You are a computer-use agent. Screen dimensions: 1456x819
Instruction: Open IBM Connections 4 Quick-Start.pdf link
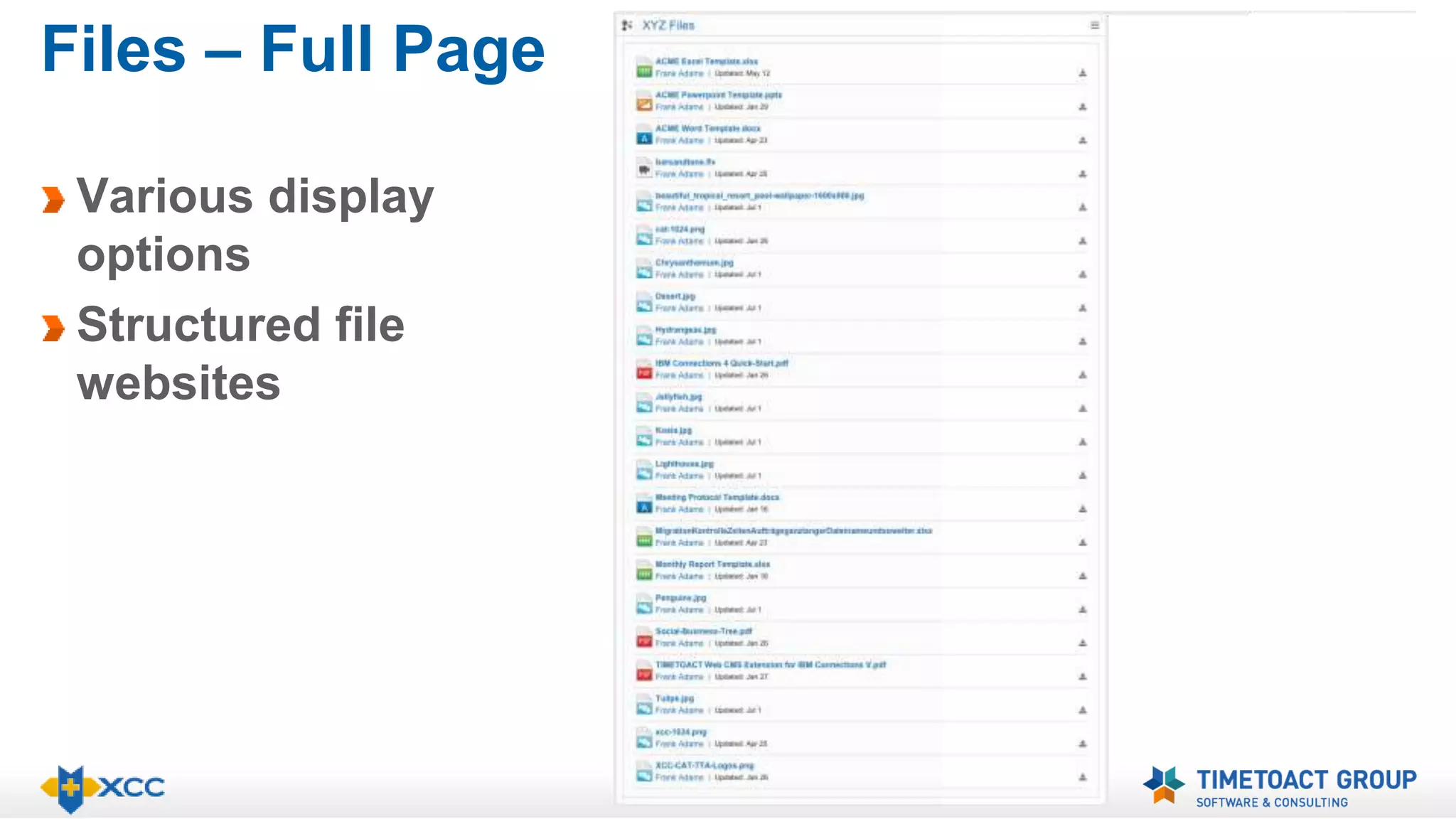[x=722, y=363]
